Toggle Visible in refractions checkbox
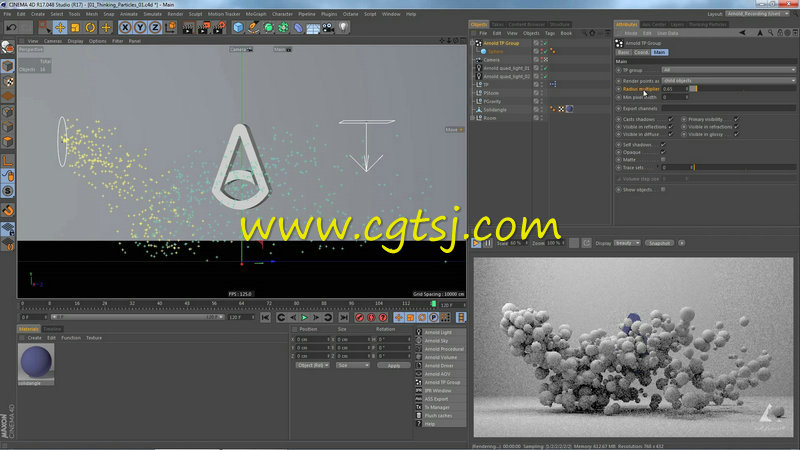Image resolution: width=800 pixels, height=450 pixels. click(736, 127)
